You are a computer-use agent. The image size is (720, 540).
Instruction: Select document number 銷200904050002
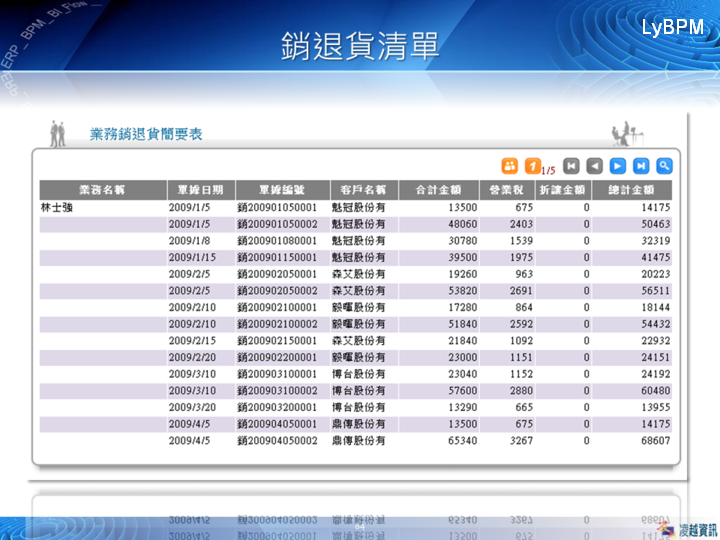277,441
